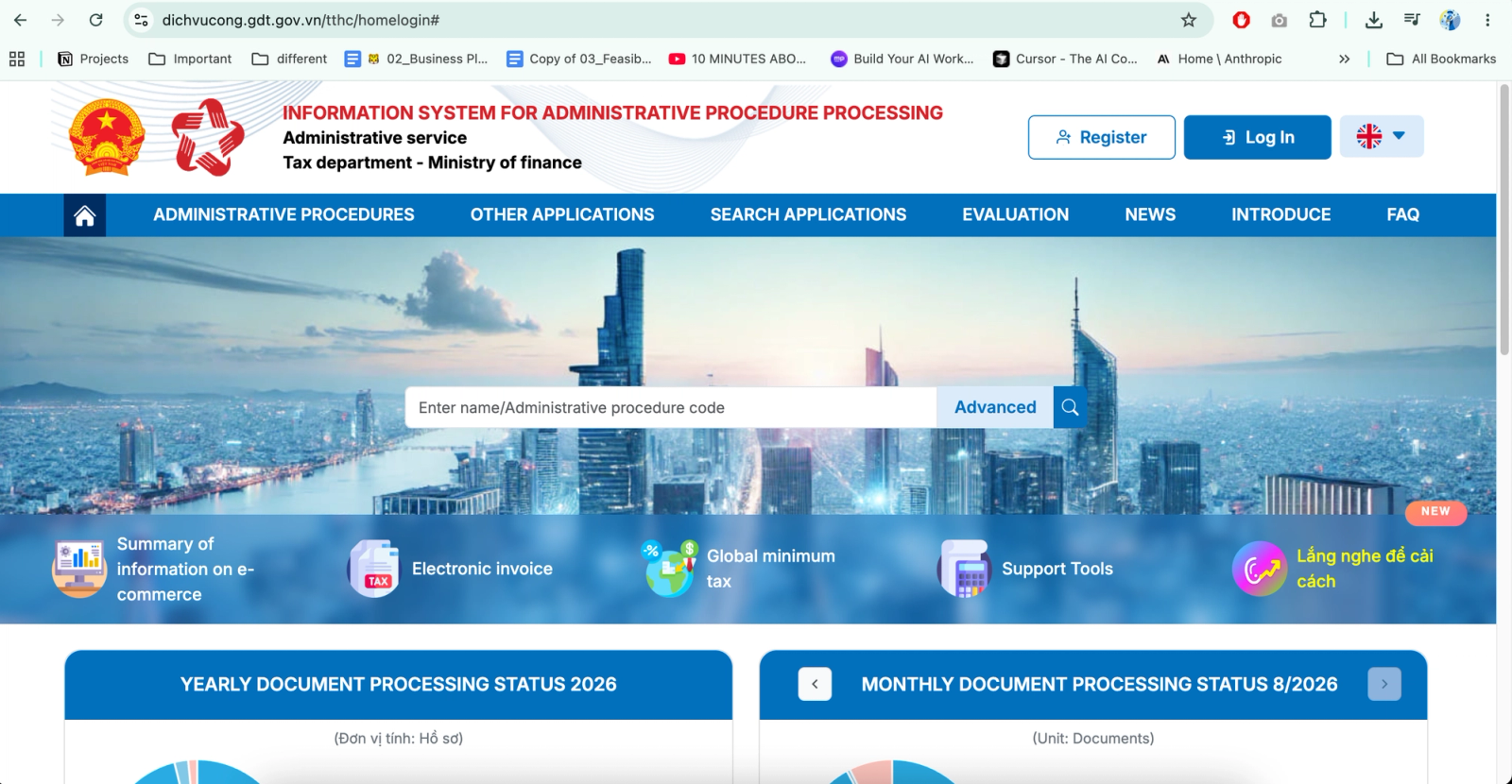This screenshot has height=784, width=1512.
Task: Click the Register button
Action: point(1102,137)
